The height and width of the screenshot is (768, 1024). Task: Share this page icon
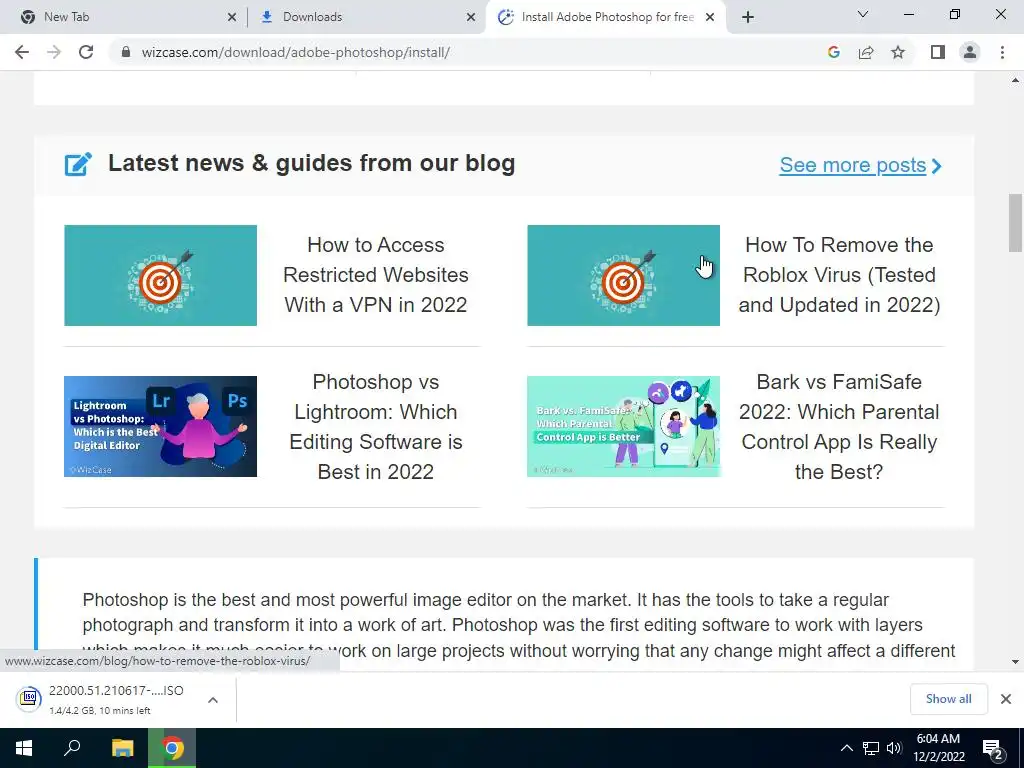(866, 52)
